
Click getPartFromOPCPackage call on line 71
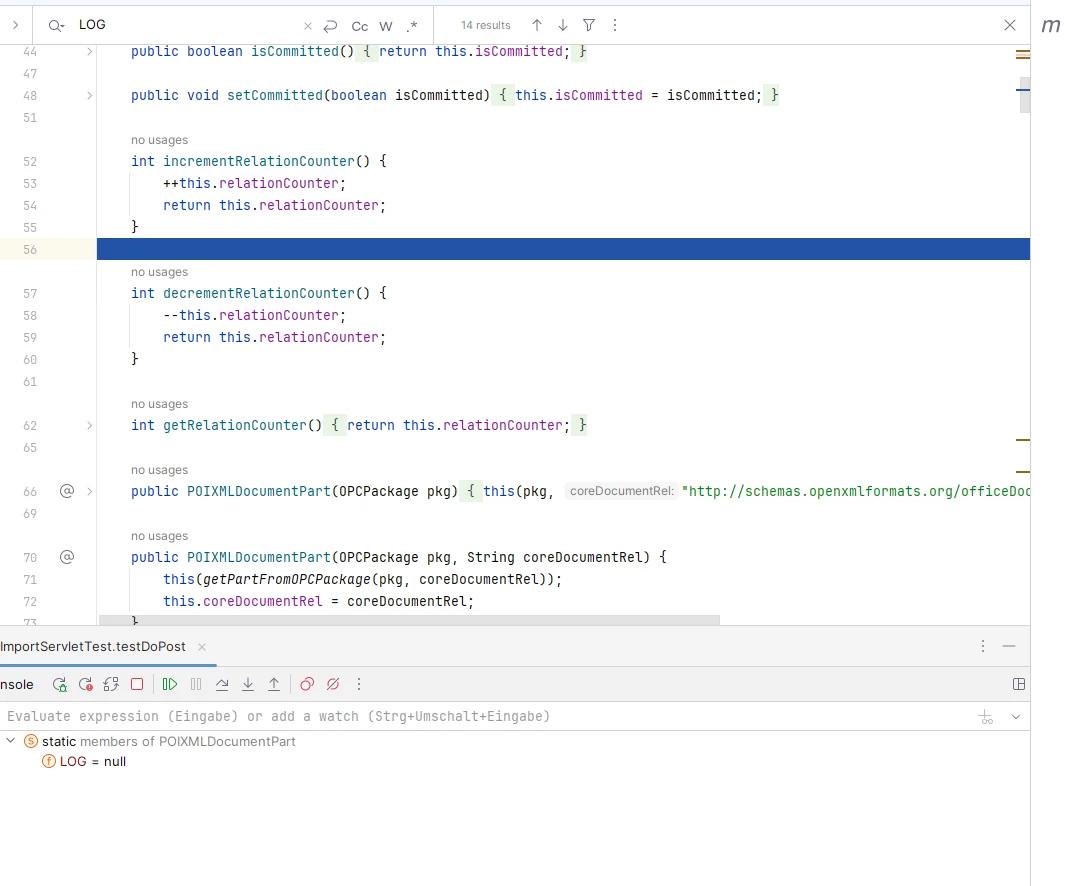tap(287, 580)
